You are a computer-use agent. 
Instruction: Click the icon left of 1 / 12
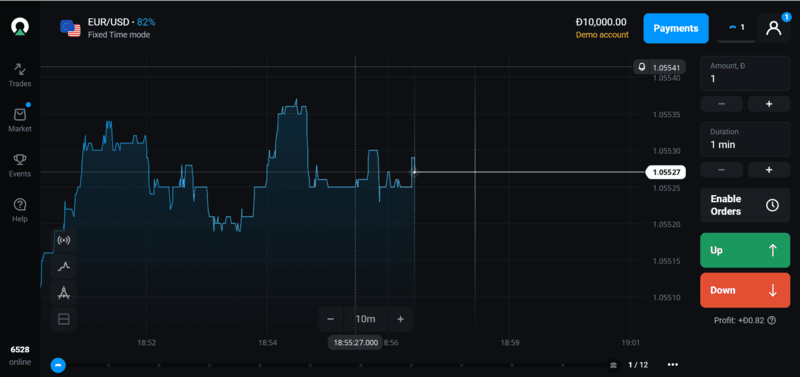613,365
